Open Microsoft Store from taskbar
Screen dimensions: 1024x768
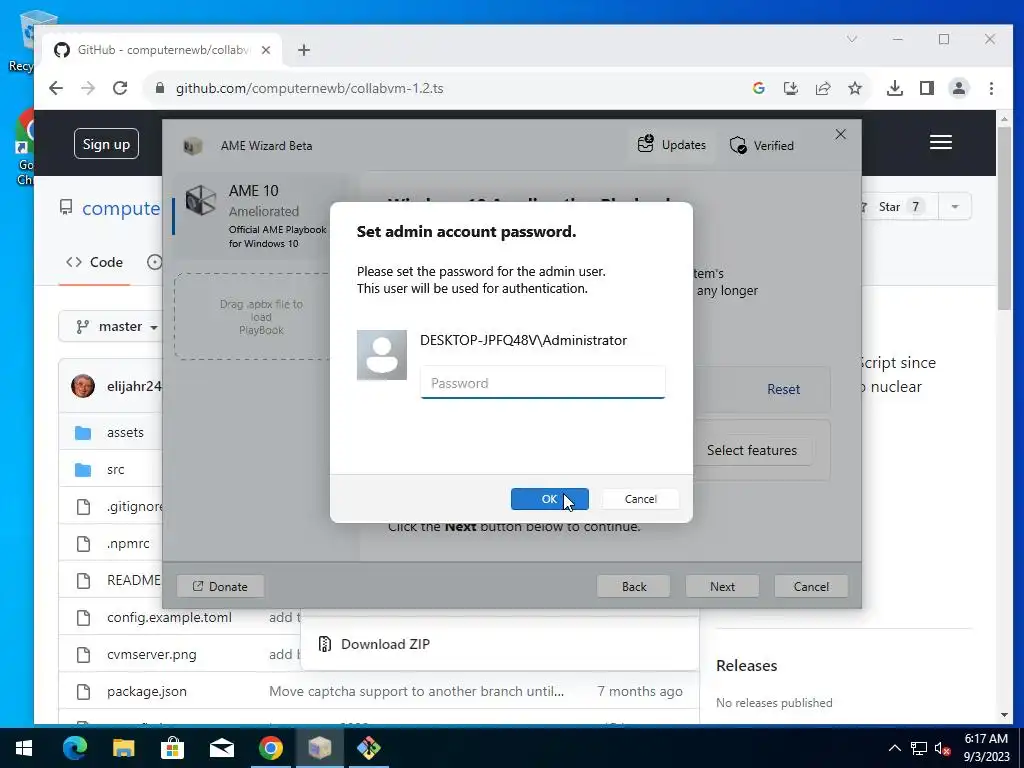point(172,748)
